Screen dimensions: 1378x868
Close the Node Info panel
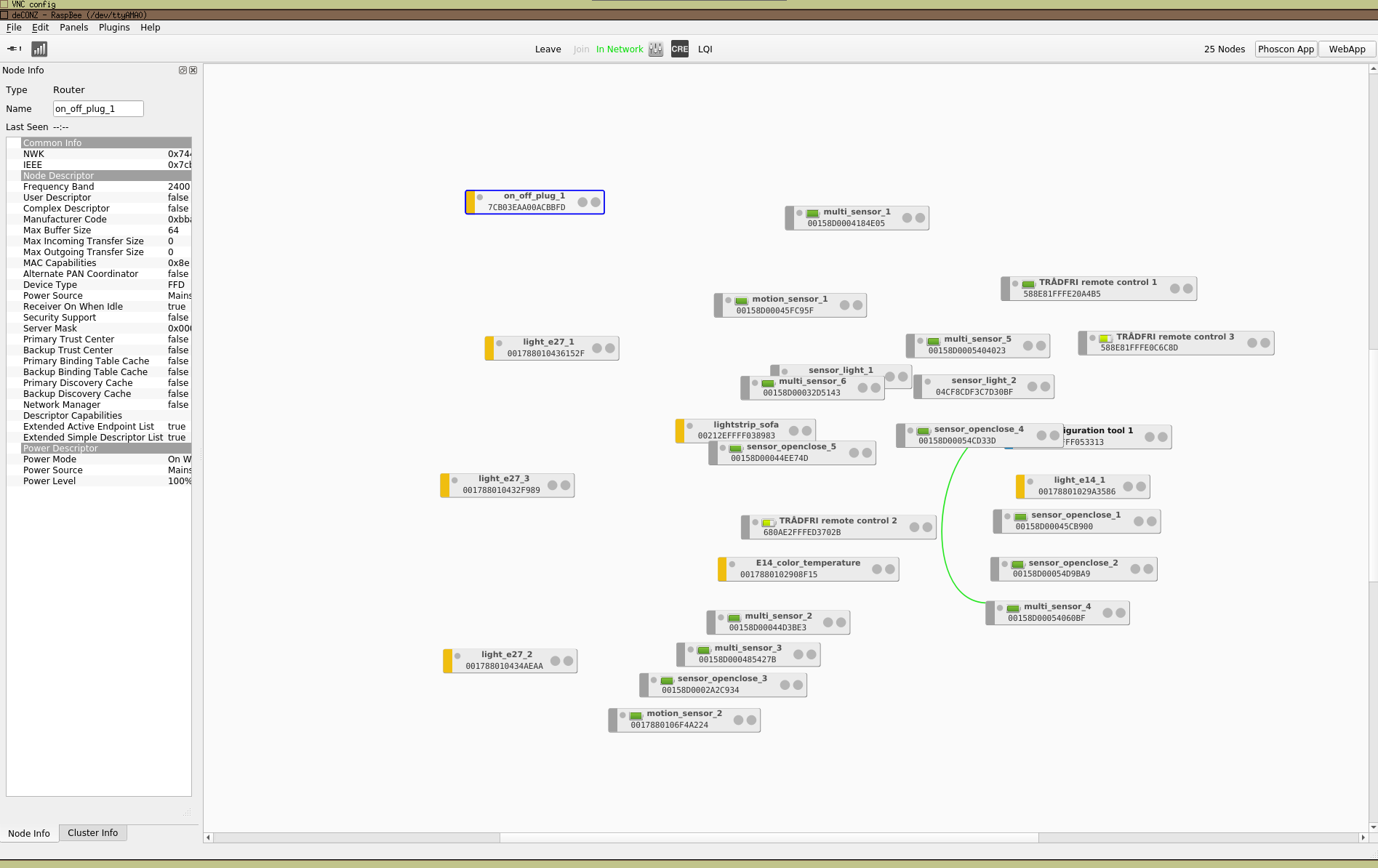193,71
